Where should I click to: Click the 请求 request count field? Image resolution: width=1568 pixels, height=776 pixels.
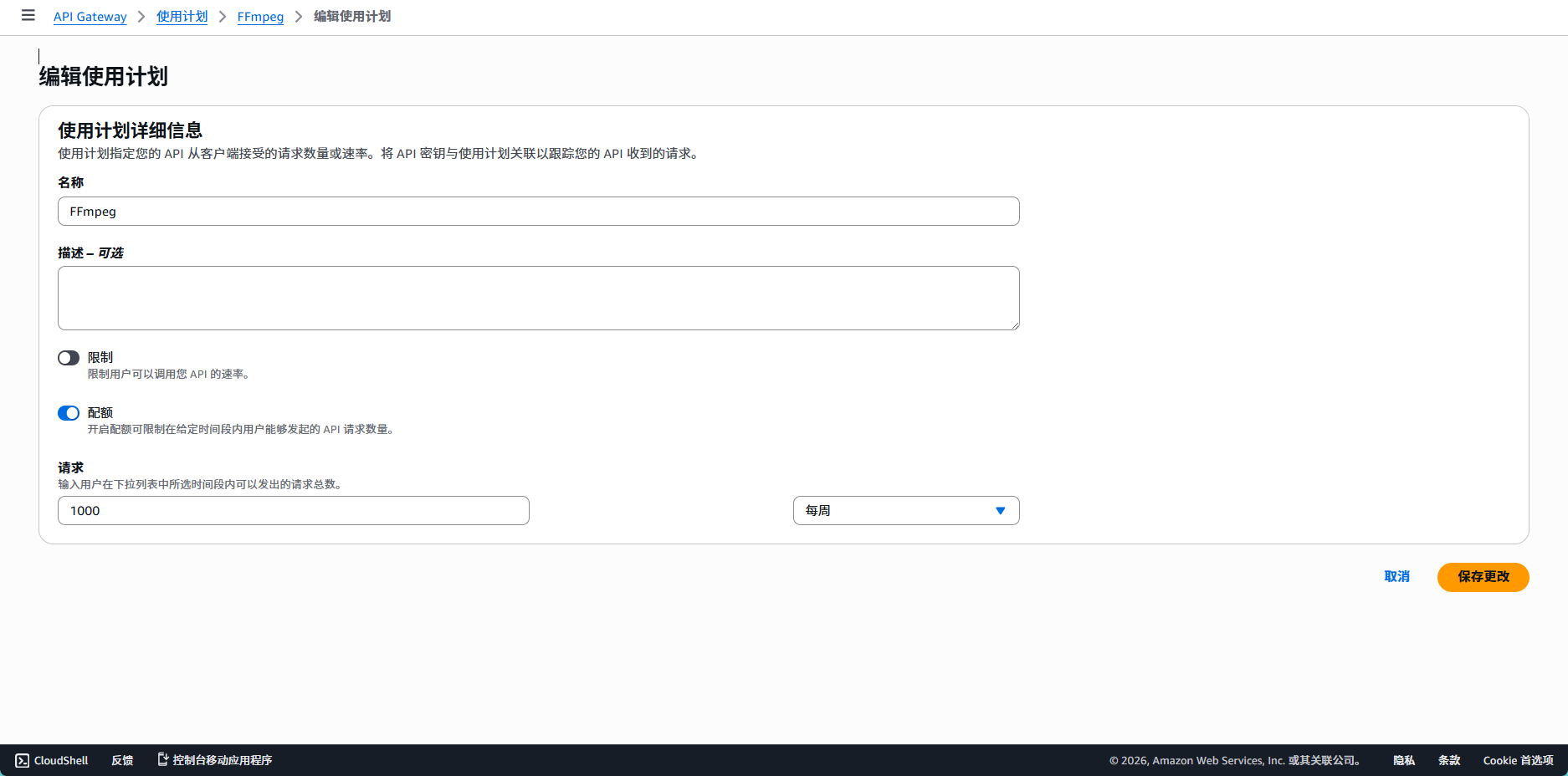(293, 511)
